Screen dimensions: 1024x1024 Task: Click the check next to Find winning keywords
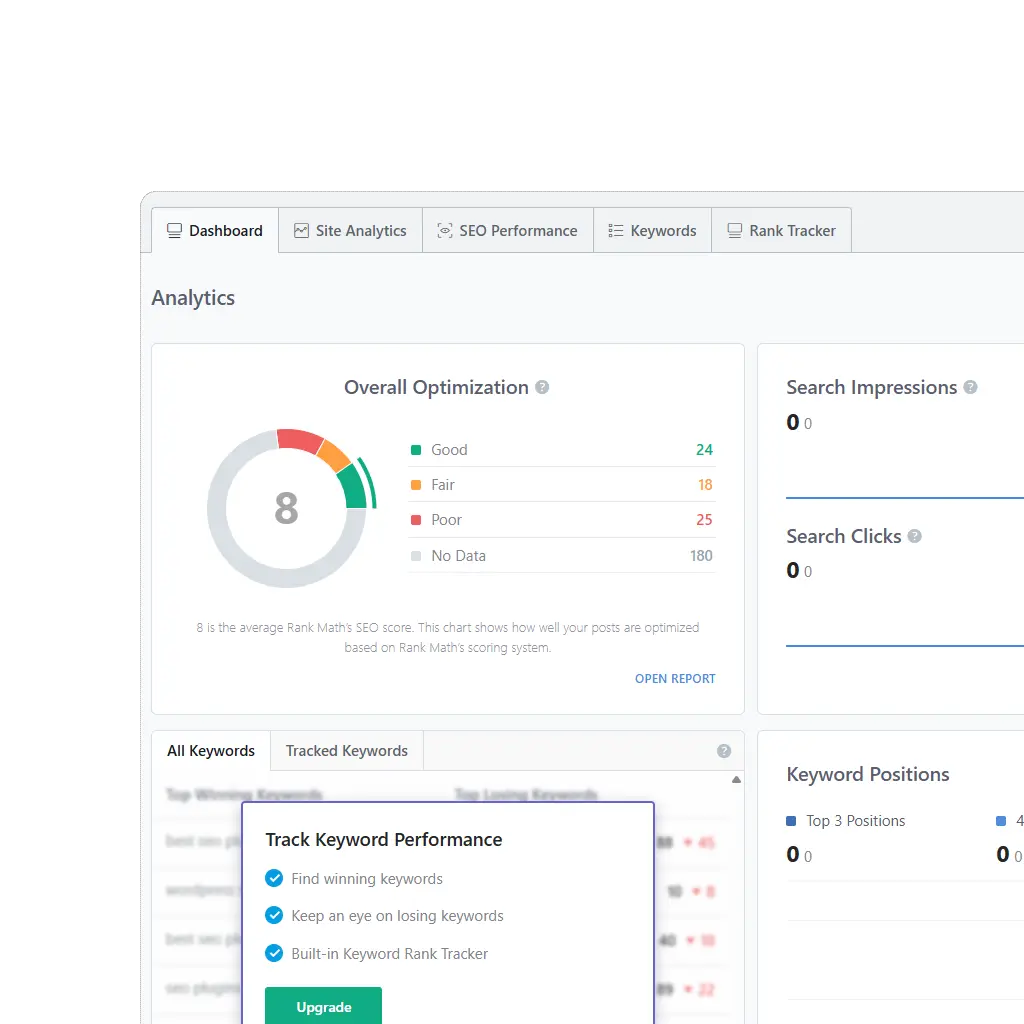pyautogui.click(x=274, y=878)
